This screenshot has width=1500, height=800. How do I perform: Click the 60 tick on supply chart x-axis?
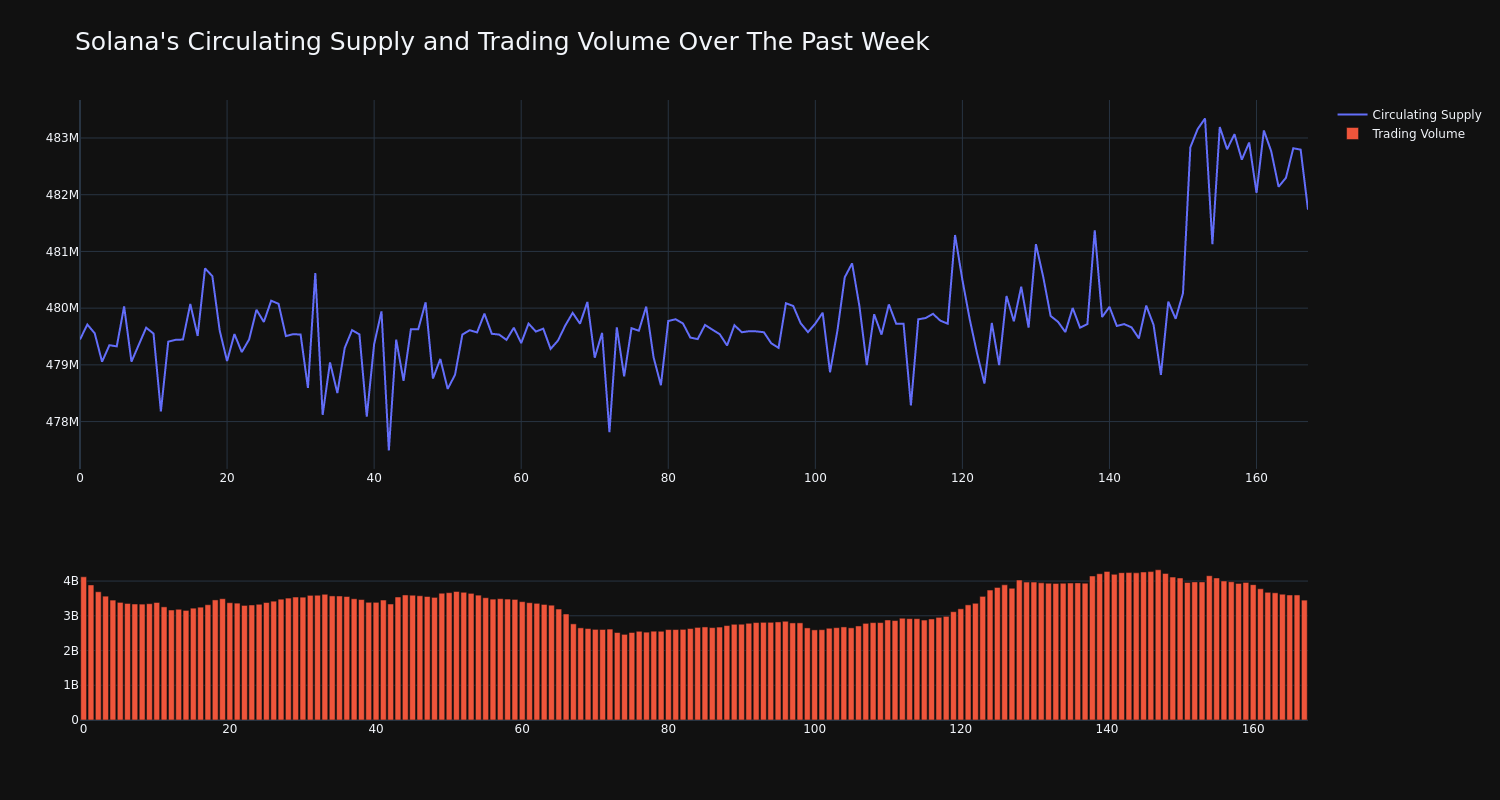pyautogui.click(x=521, y=478)
